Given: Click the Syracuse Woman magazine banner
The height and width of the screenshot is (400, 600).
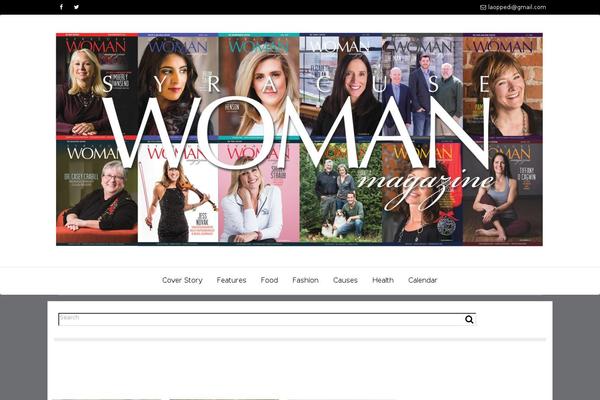Looking at the screenshot, I should point(299,139).
